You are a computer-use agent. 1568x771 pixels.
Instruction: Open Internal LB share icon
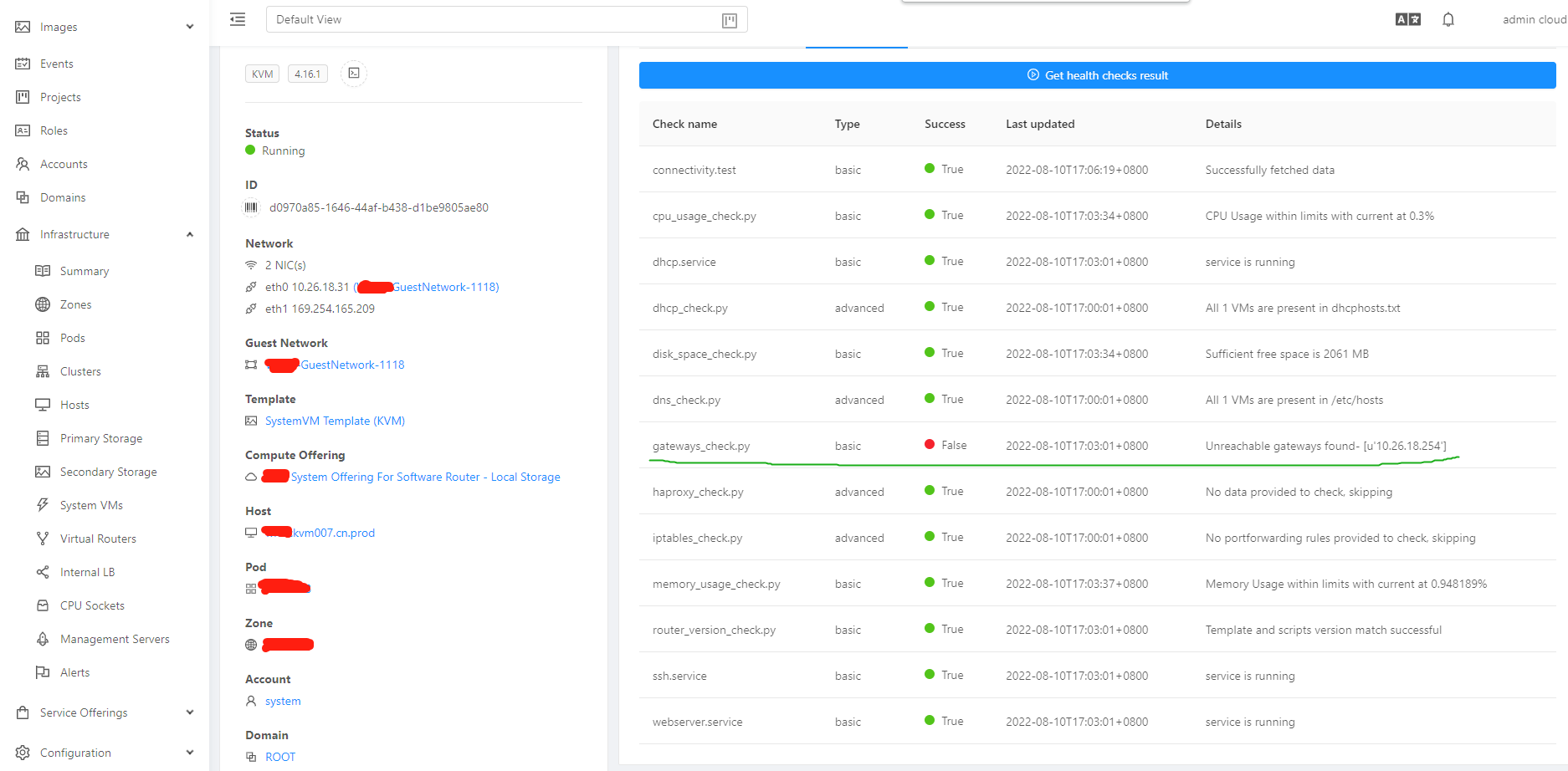pos(43,572)
